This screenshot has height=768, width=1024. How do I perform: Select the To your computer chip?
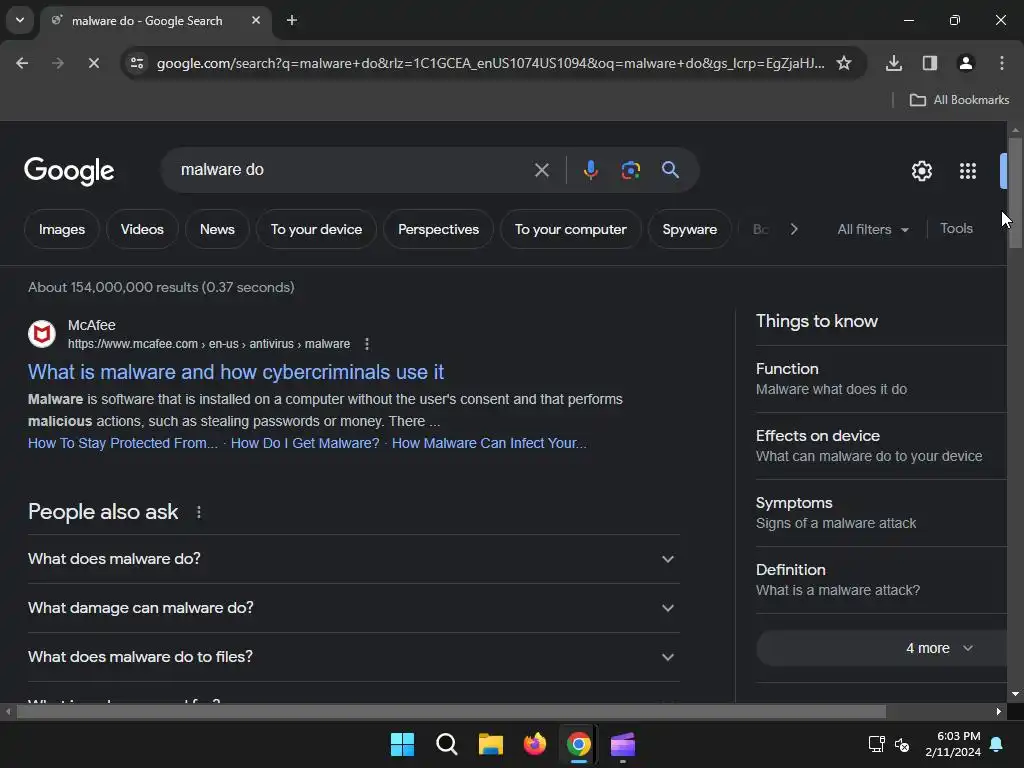570,229
